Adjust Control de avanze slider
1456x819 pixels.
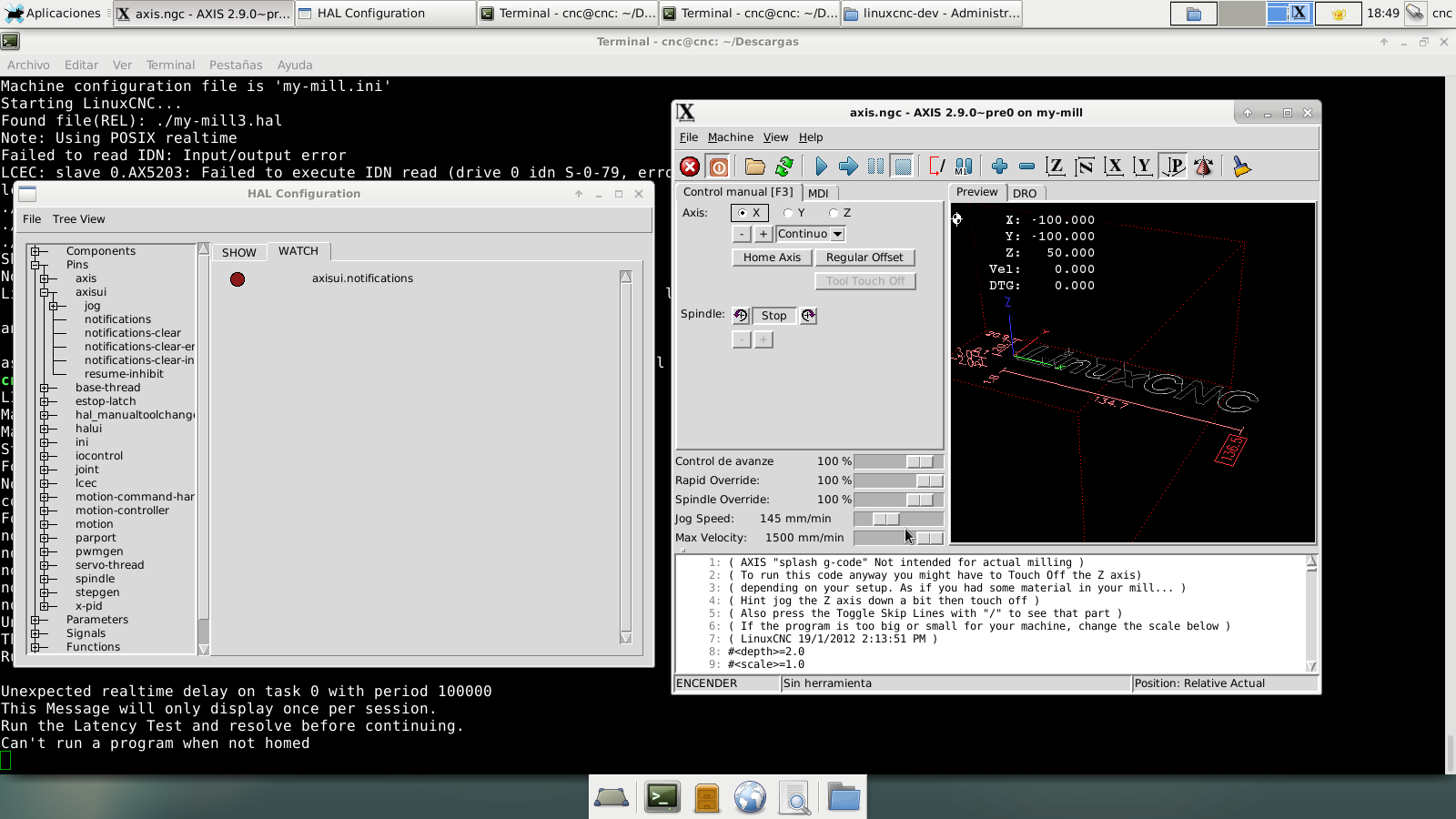(x=898, y=461)
